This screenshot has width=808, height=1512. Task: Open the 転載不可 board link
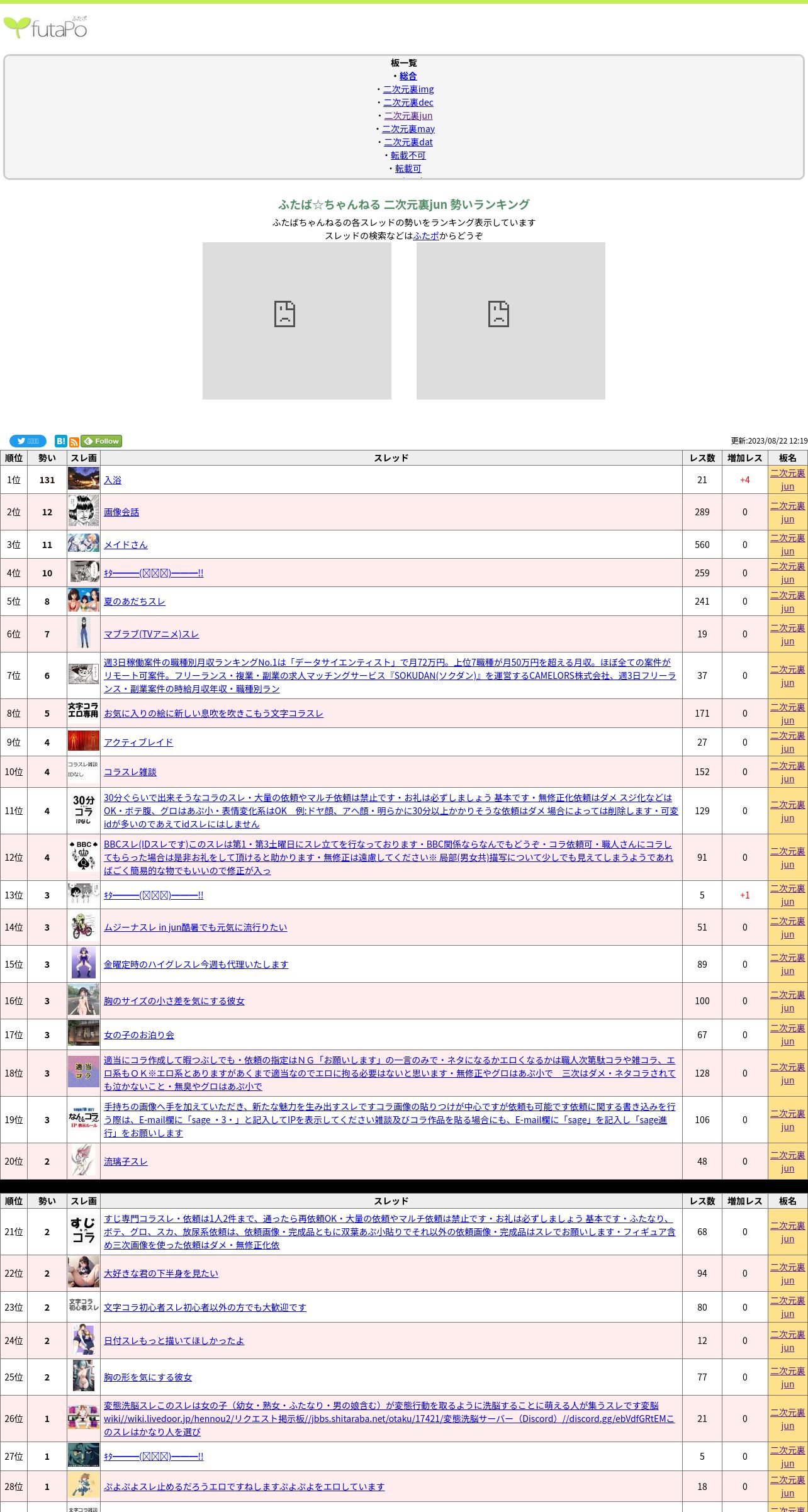coord(408,155)
